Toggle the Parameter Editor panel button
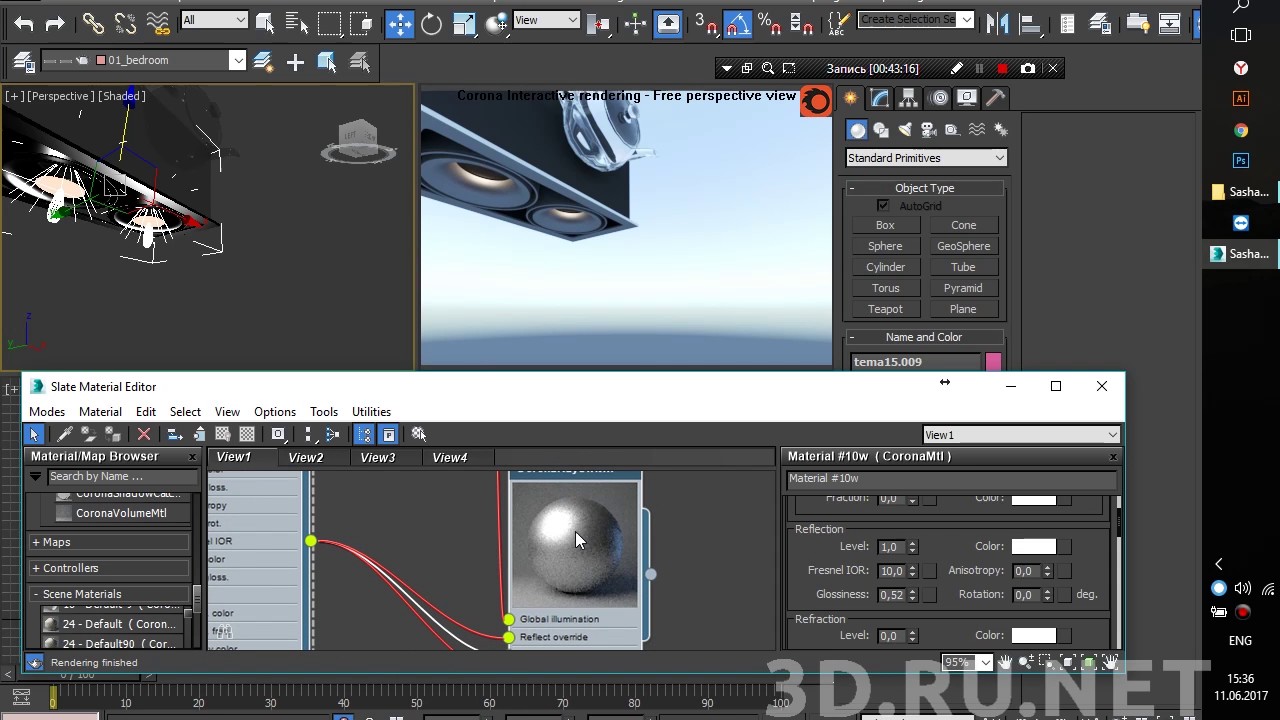 click(x=389, y=434)
